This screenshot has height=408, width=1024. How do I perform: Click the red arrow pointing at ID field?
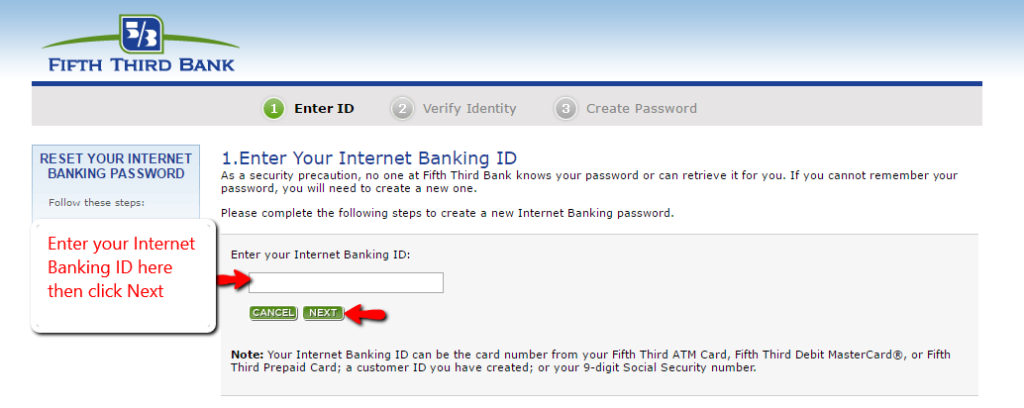tap(233, 281)
